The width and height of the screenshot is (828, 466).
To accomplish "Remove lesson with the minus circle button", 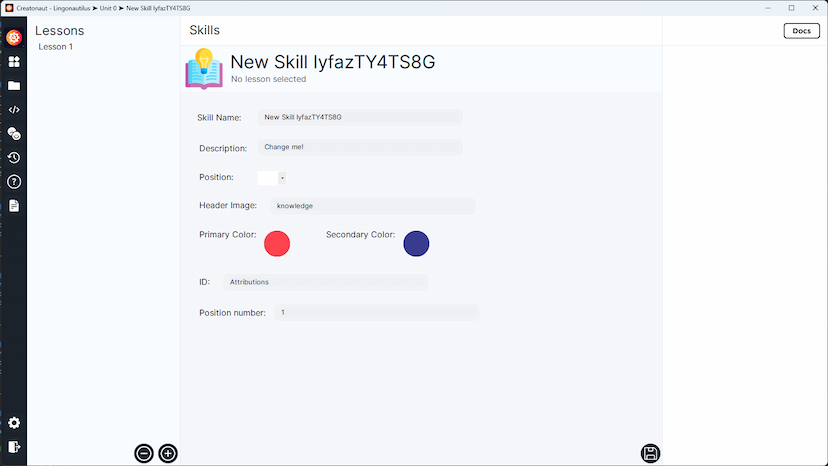I will tap(144, 453).
